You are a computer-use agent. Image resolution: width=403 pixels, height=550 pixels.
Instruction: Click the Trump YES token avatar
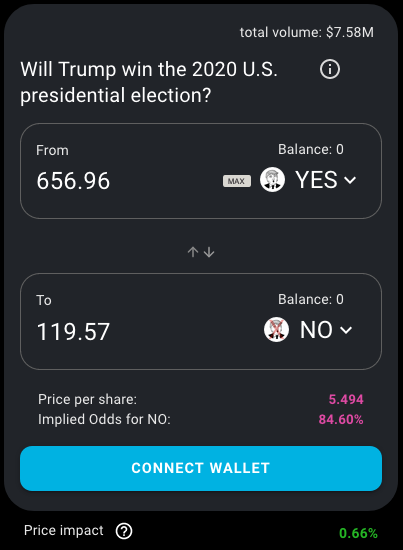pyautogui.click(x=272, y=179)
